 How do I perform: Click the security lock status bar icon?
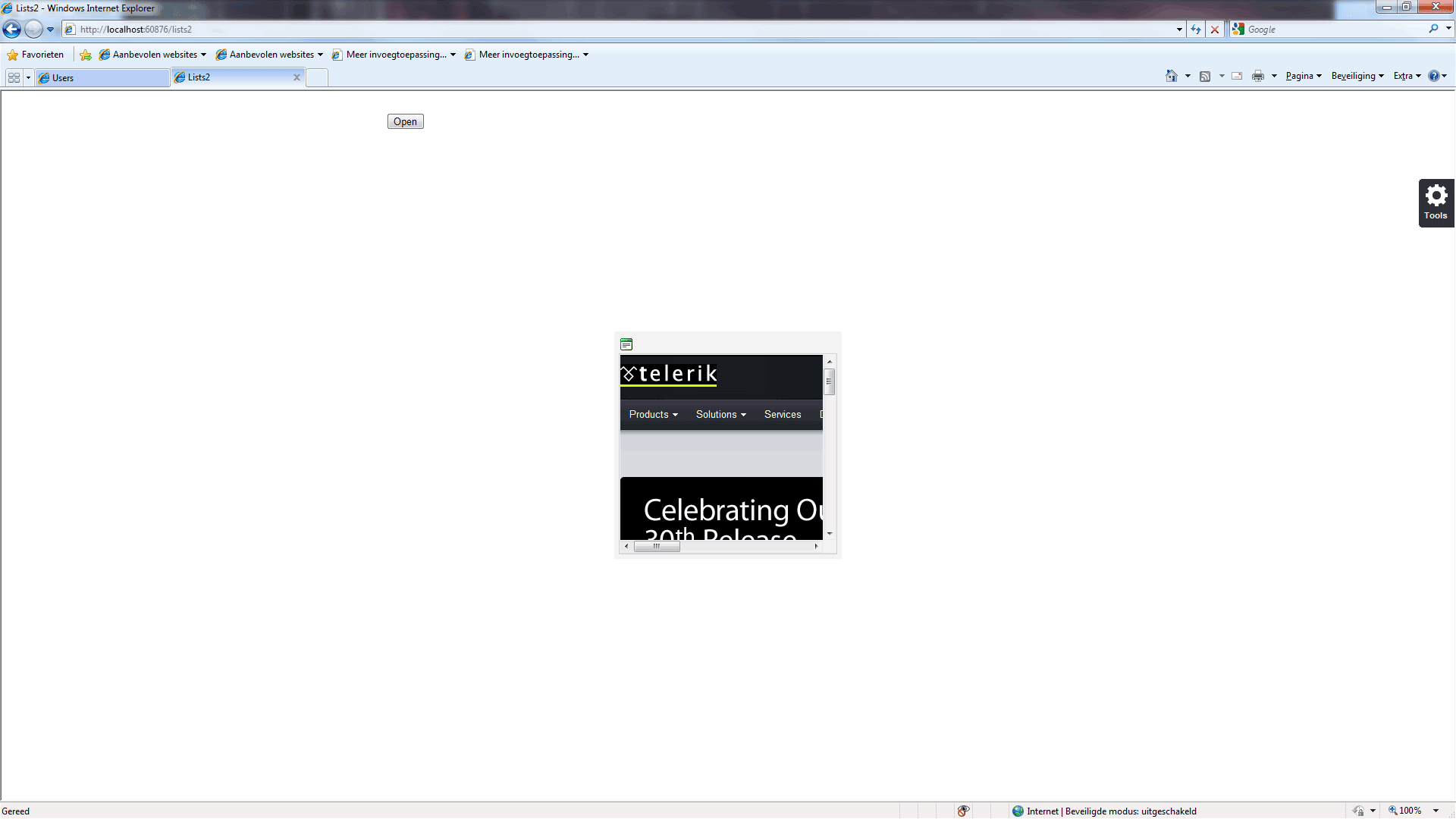tap(1358, 811)
